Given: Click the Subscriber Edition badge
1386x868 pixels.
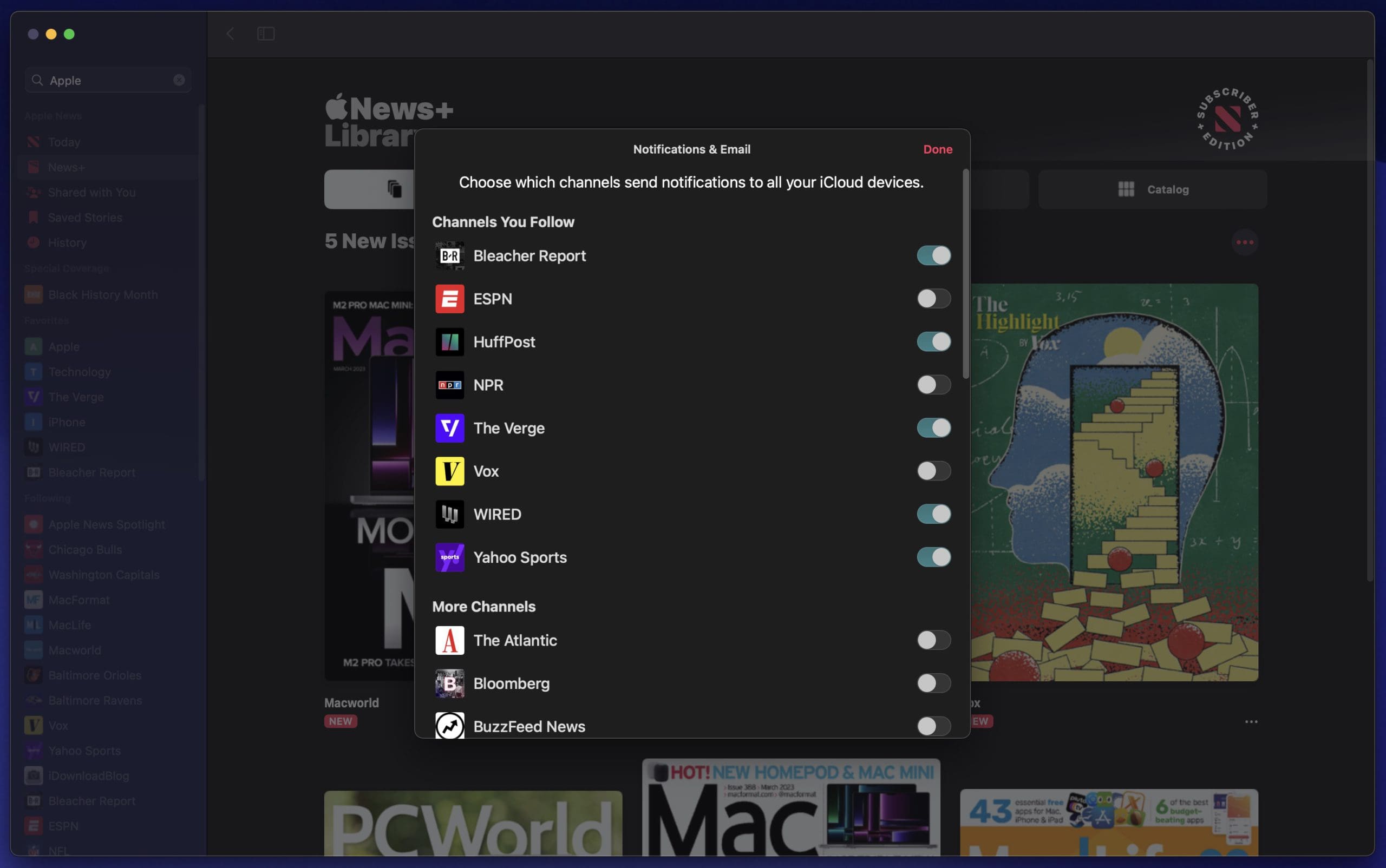Looking at the screenshot, I should pos(1227,120).
